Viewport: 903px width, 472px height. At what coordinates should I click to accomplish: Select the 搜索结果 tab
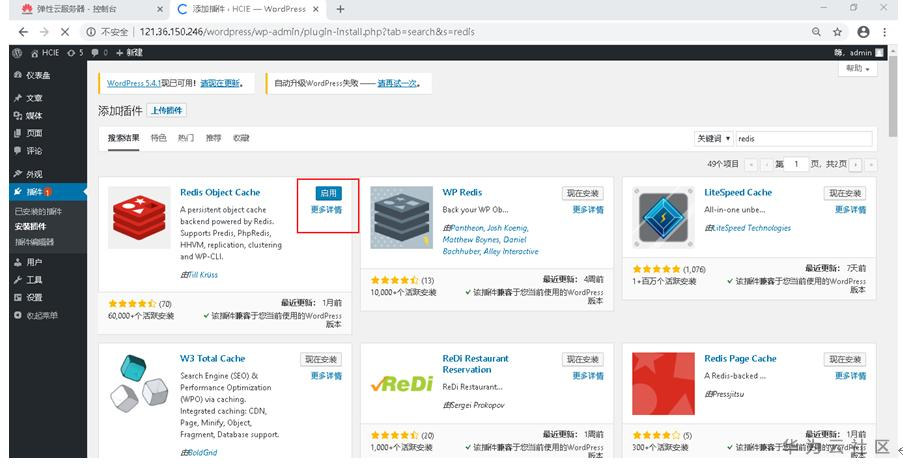[123, 138]
